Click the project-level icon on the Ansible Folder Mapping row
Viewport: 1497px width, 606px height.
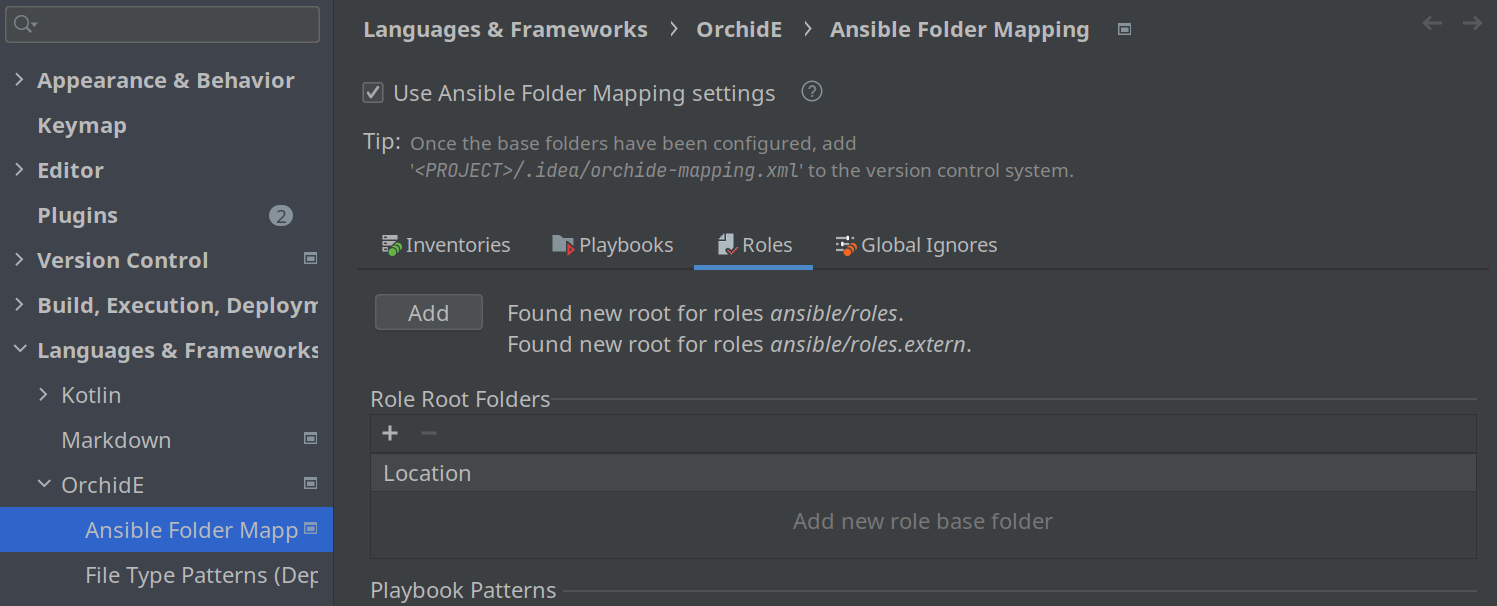(310, 528)
